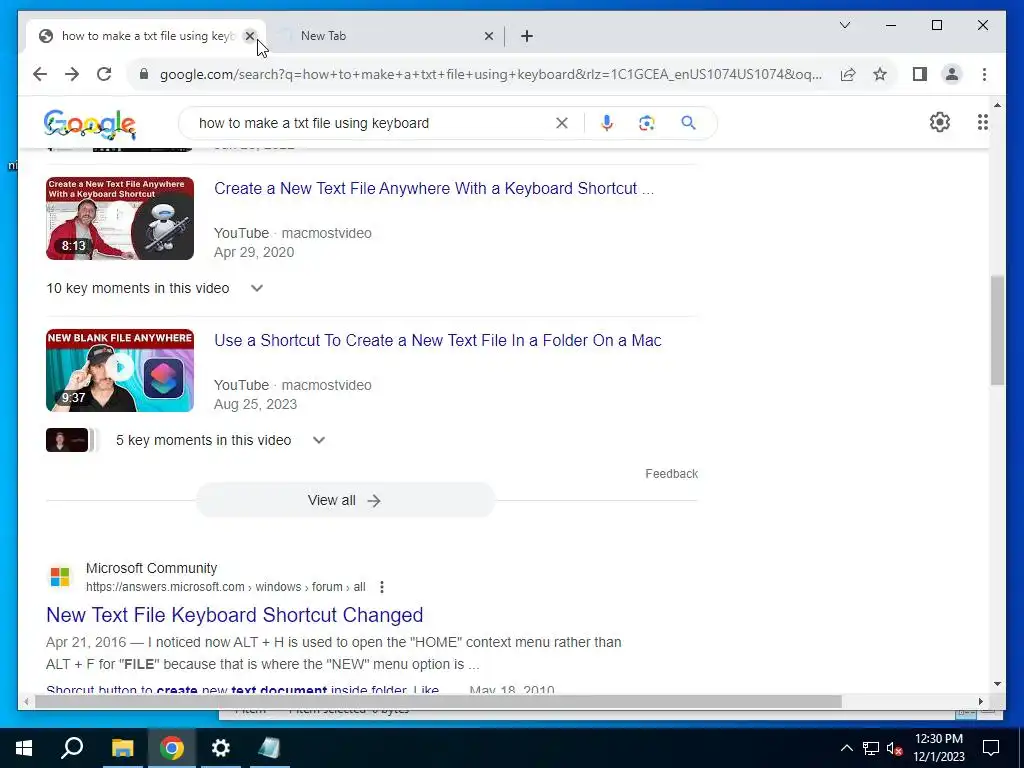This screenshot has width=1024, height=768.
Task: Open the Windows Start menu
Action: click(24, 748)
